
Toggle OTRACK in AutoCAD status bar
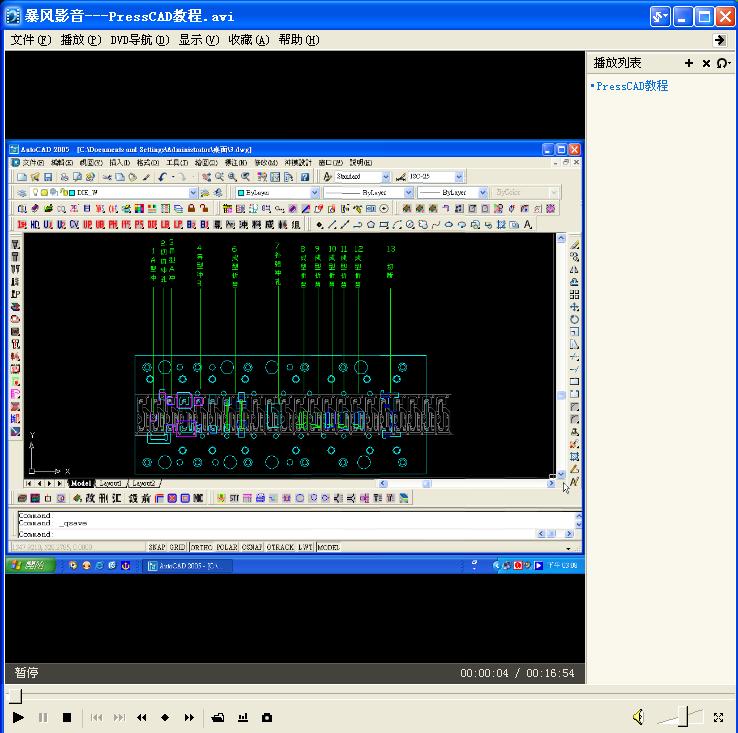281,548
